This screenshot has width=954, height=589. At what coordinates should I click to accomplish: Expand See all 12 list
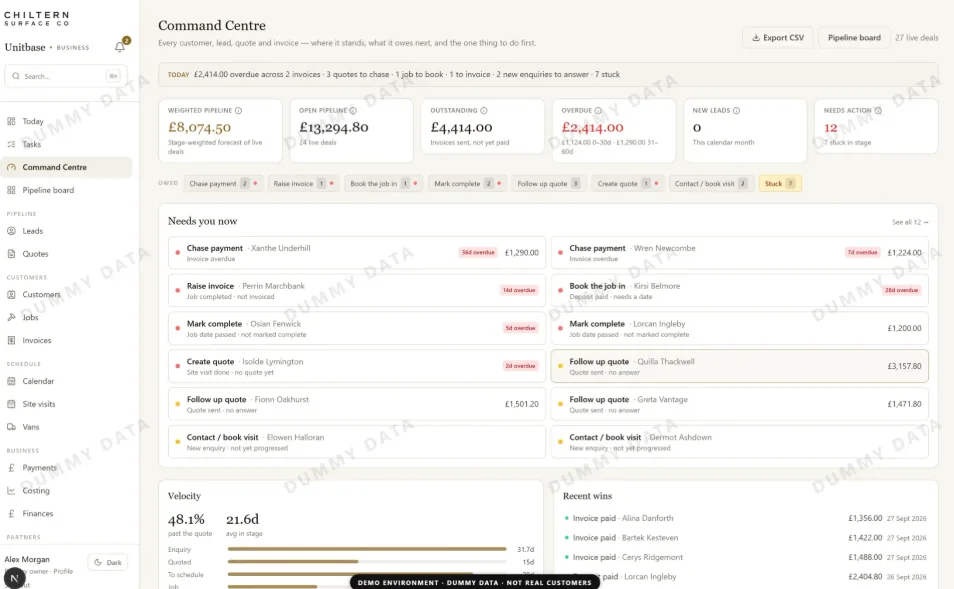(x=910, y=222)
